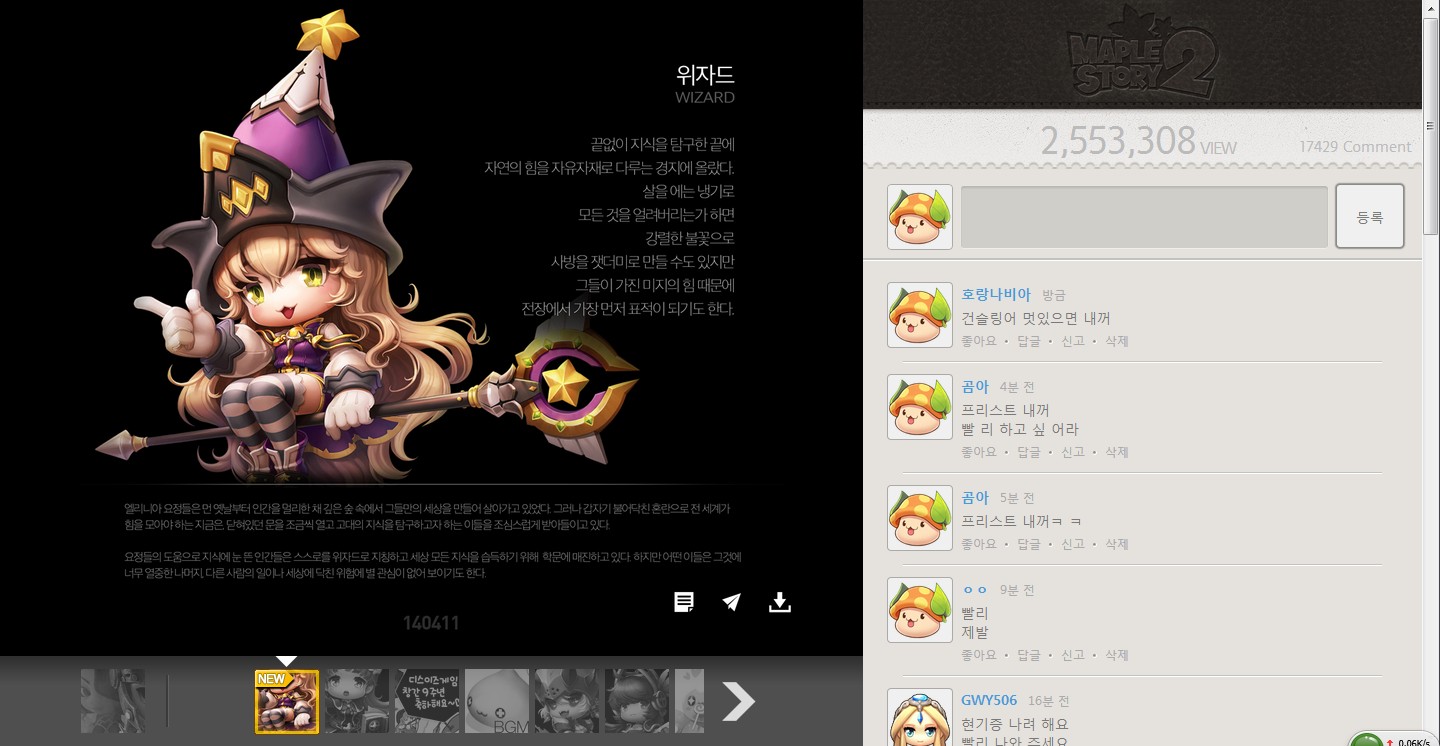Submit the comment with 등록 button
This screenshot has height=746, width=1440.
1370,216
